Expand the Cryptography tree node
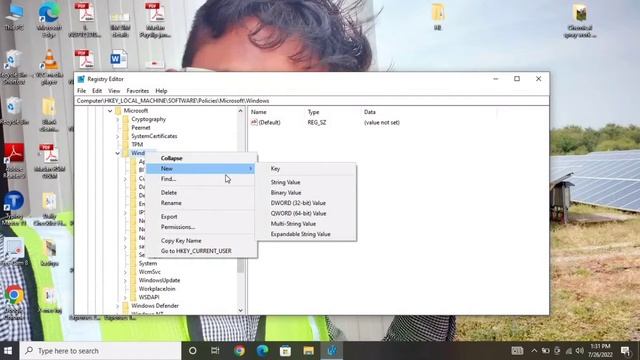The width and height of the screenshot is (640, 360). pyautogui.click(x=118, y=119)
